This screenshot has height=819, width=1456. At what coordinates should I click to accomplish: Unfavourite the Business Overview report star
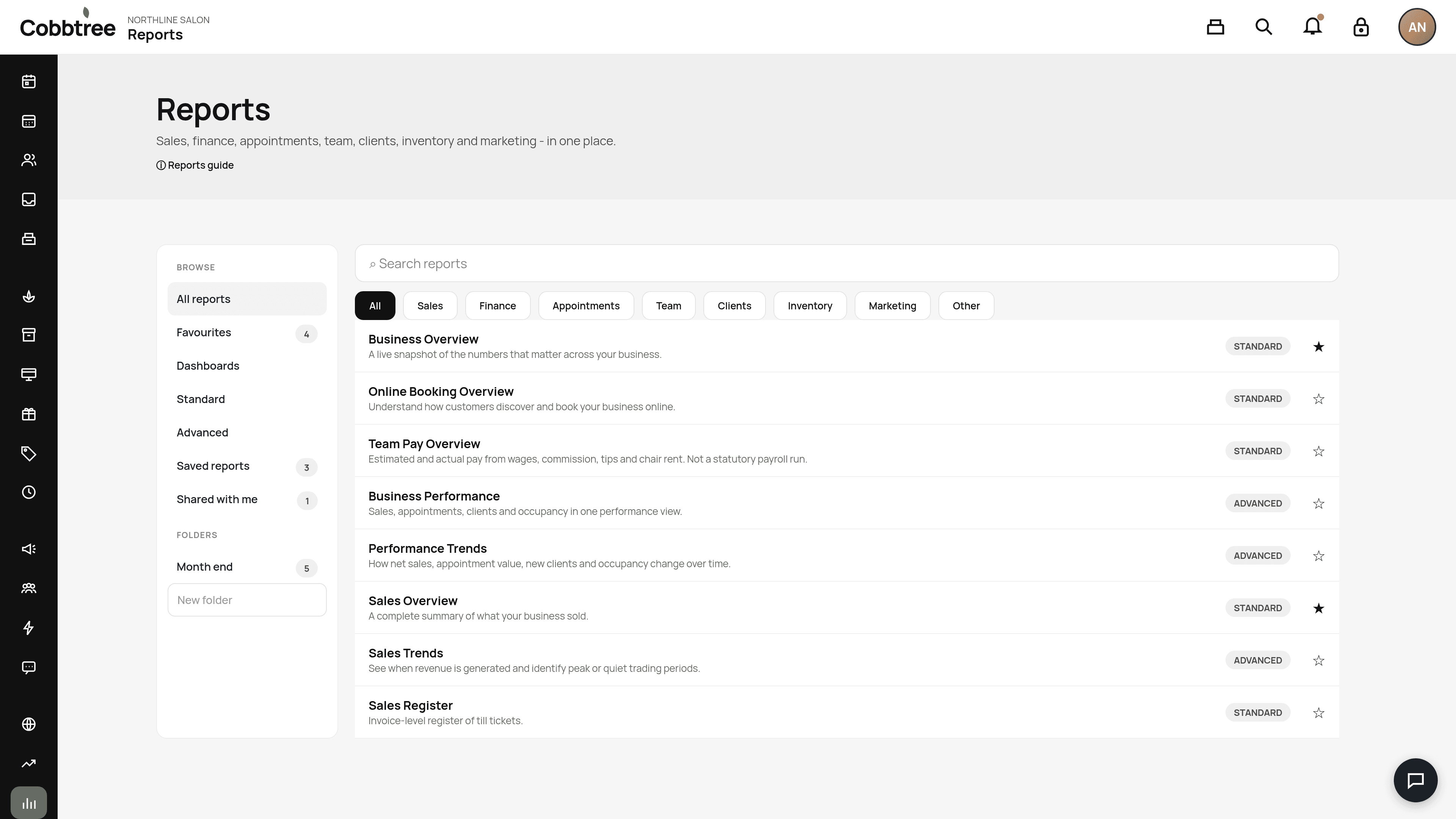point(1319,347)
